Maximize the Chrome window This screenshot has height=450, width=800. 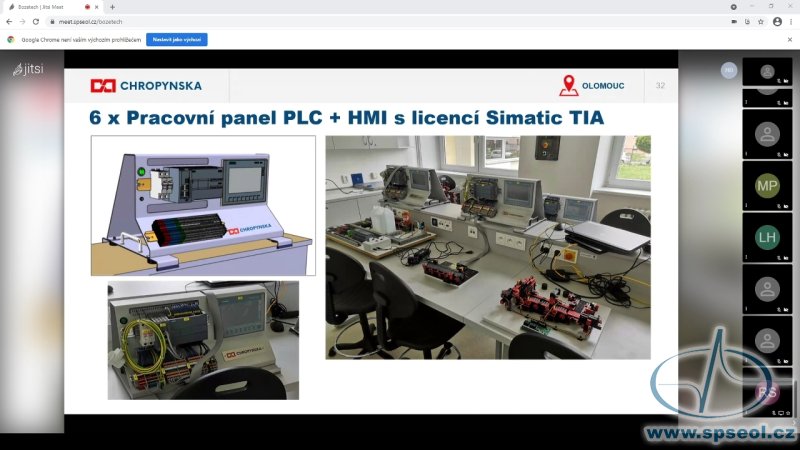(x=771, y=6)
